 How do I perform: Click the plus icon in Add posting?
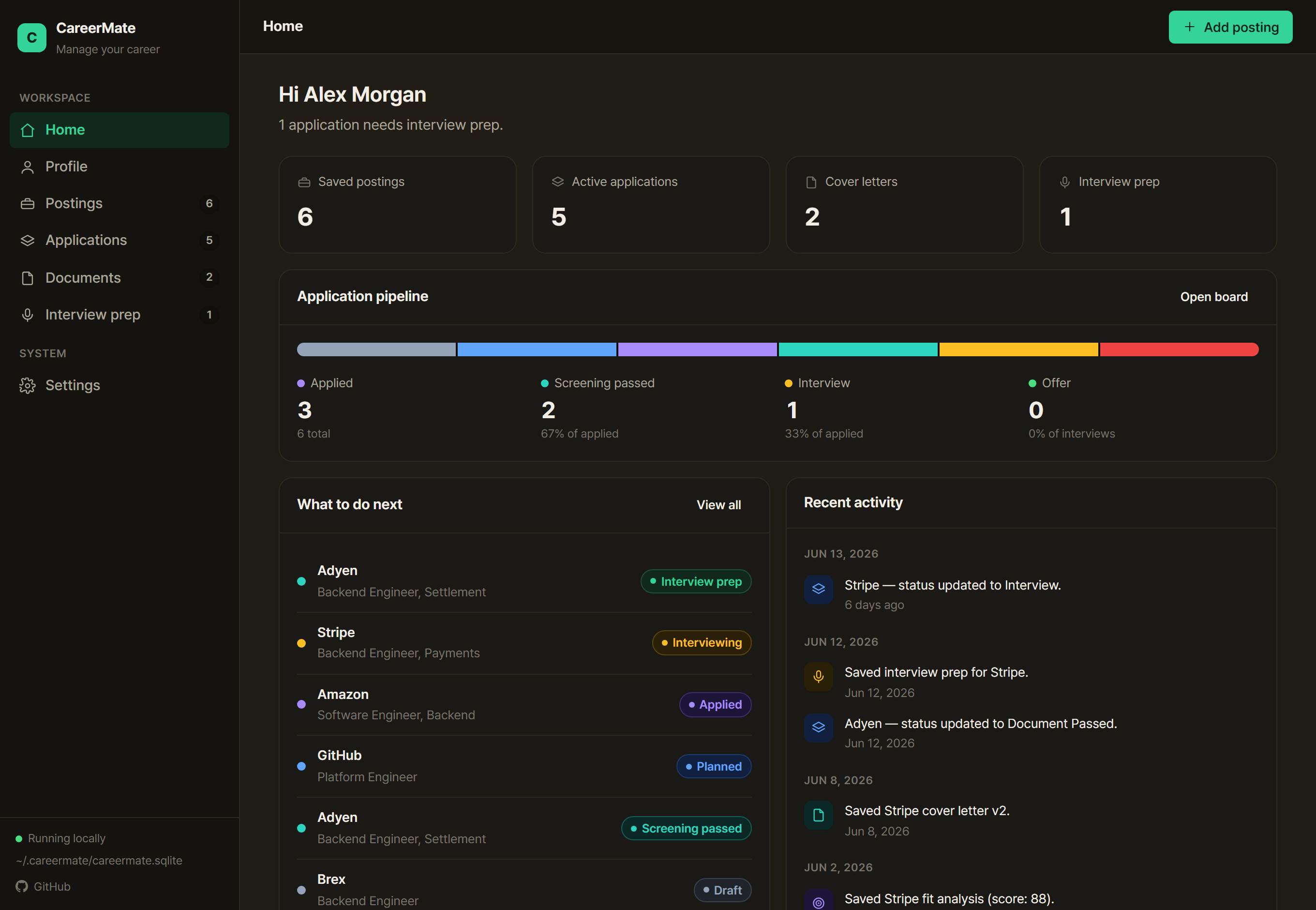point(1189,27)
